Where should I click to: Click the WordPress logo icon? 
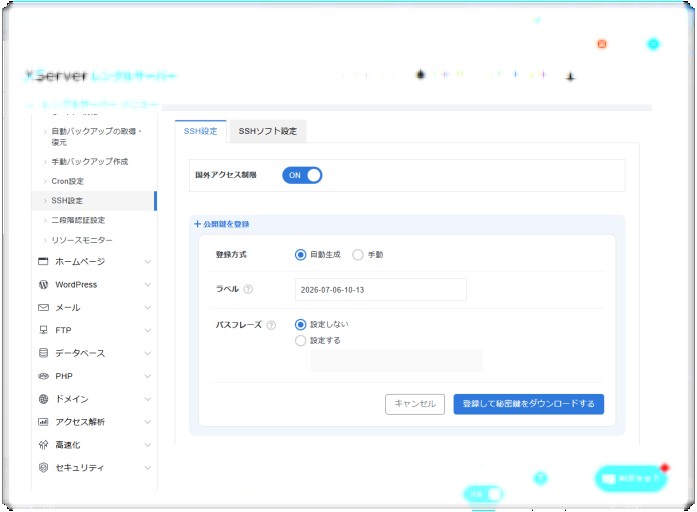43,284
